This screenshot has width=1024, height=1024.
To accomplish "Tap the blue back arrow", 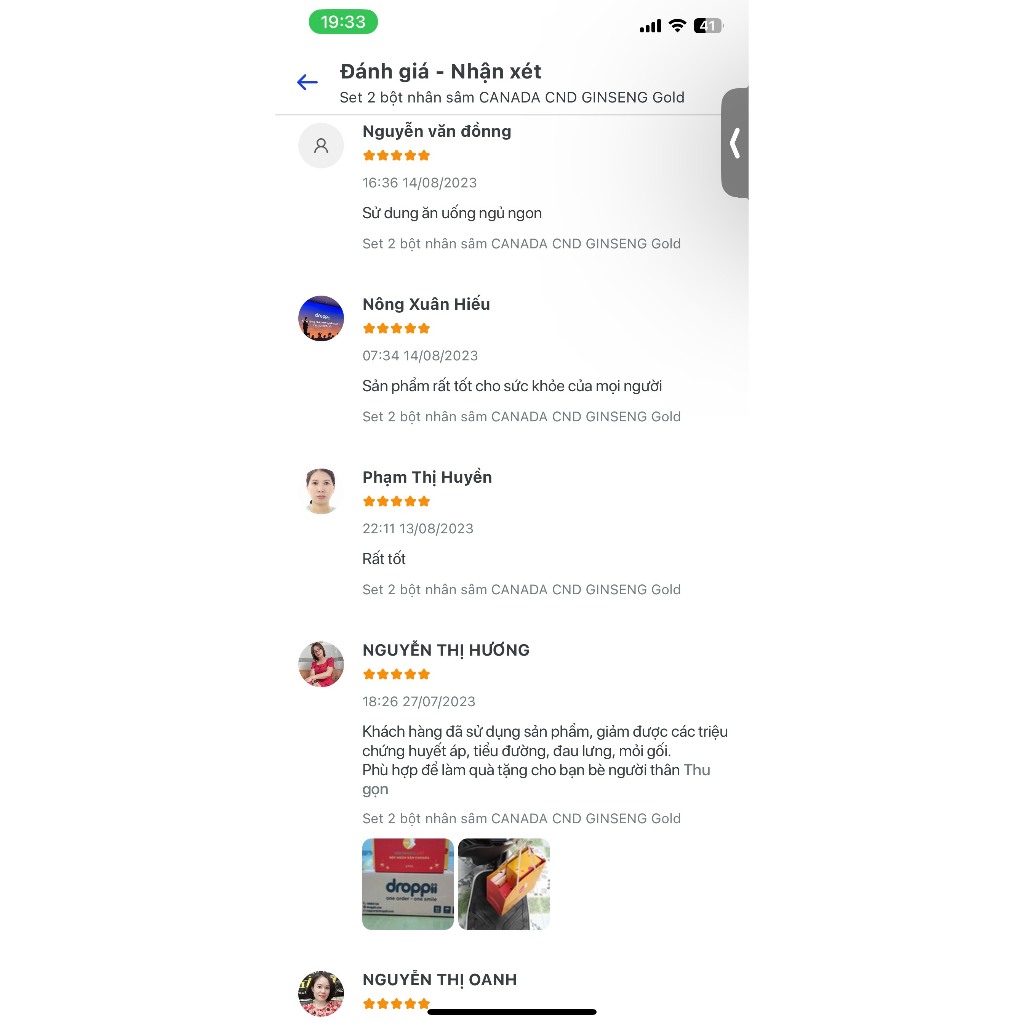I will tap(307, 82).
